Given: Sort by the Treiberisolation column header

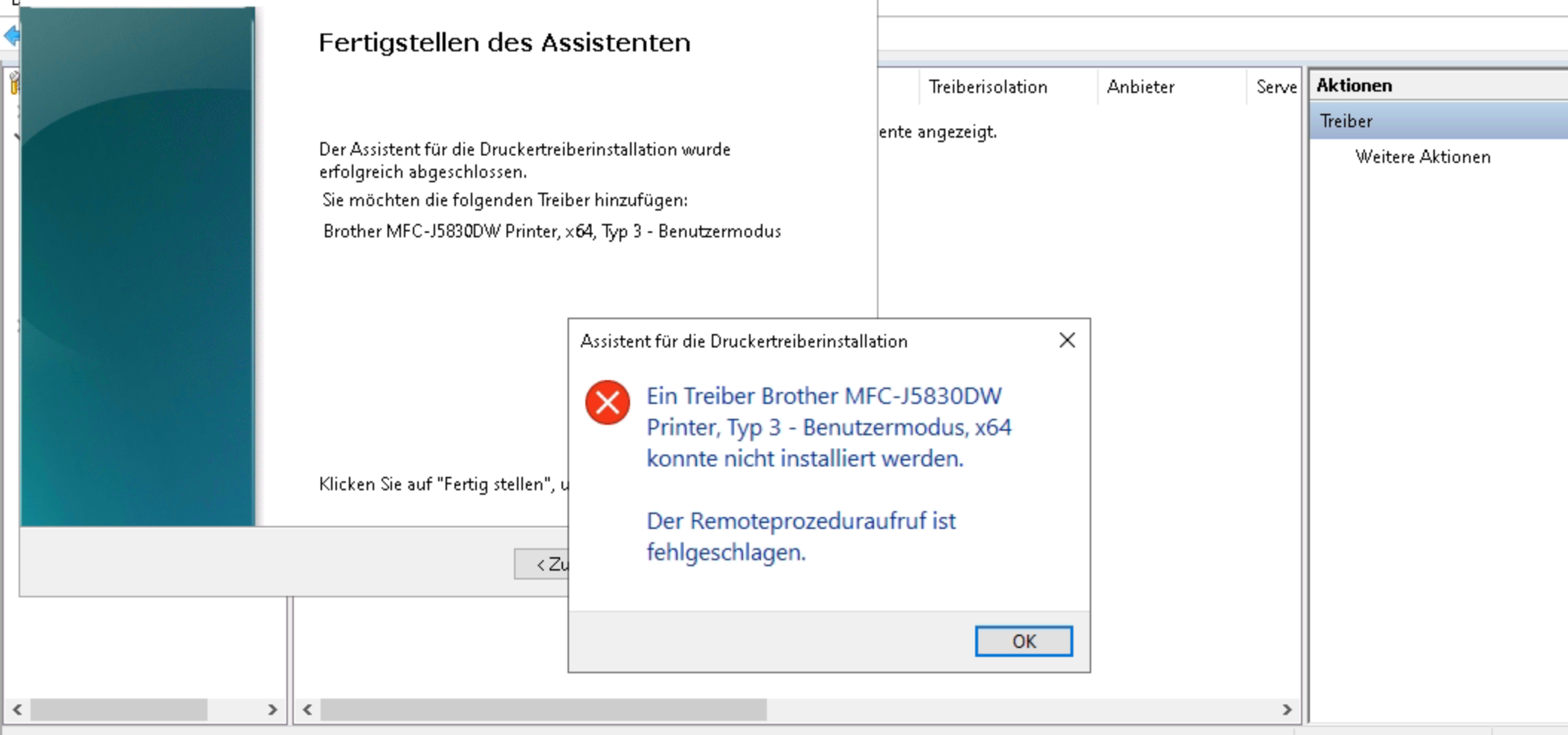Looking at the screenshot, I should (x=987, y=87).
